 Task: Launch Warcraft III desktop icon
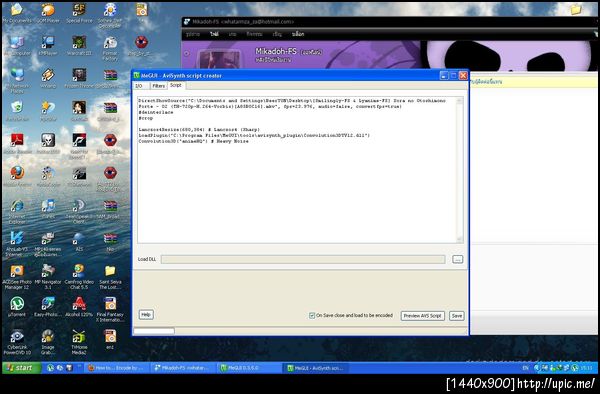pos(79,42)
